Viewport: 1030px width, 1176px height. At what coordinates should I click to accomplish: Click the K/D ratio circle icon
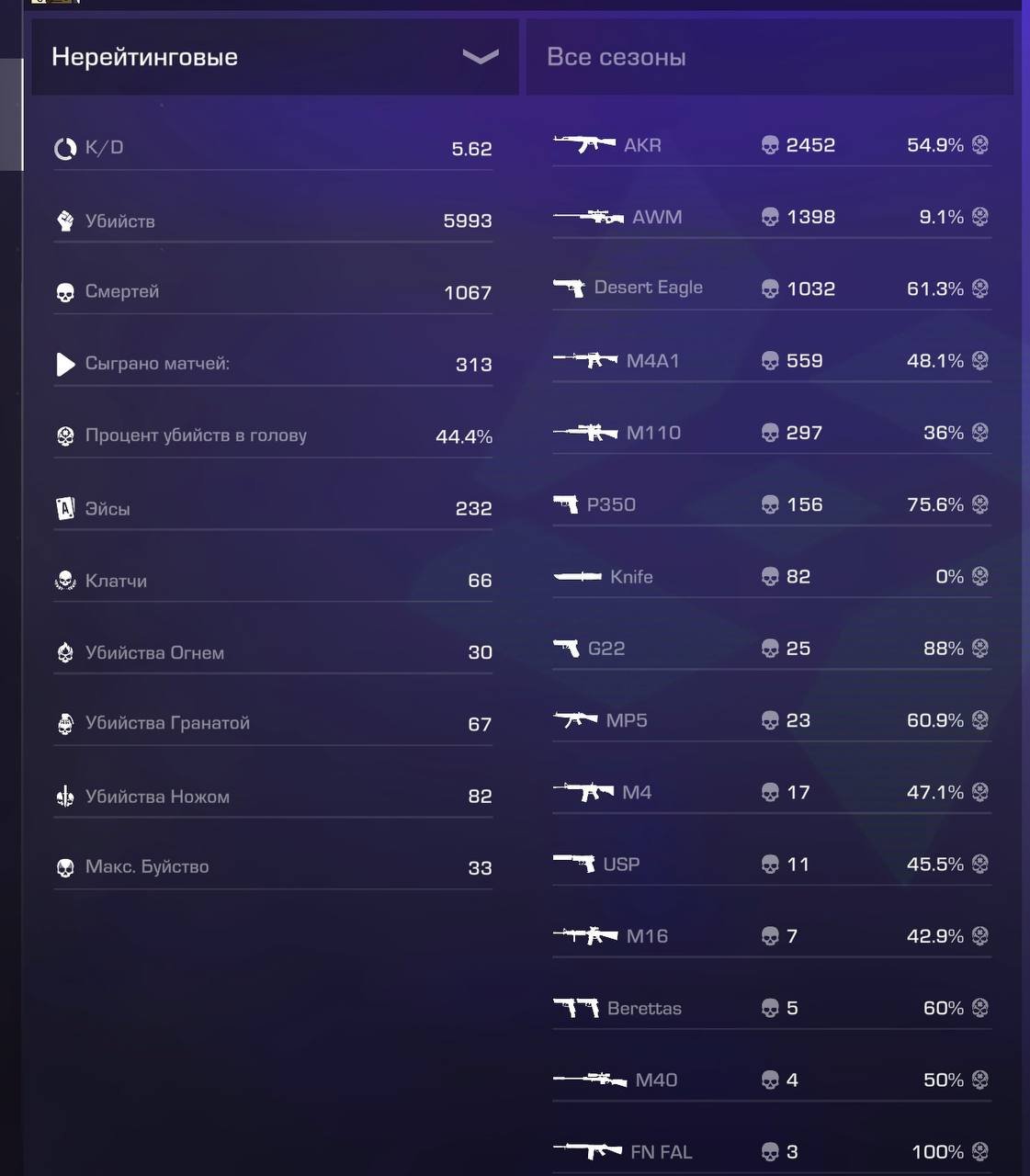click(65, 149)
